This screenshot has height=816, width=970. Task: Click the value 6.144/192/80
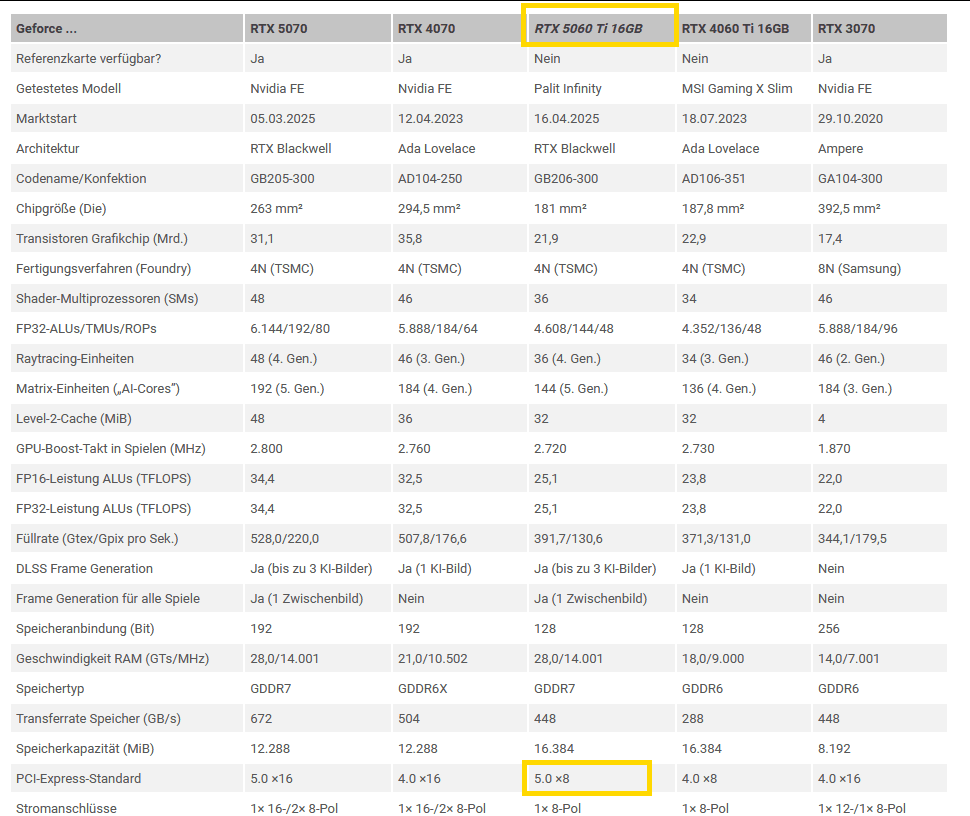point(290,329)
